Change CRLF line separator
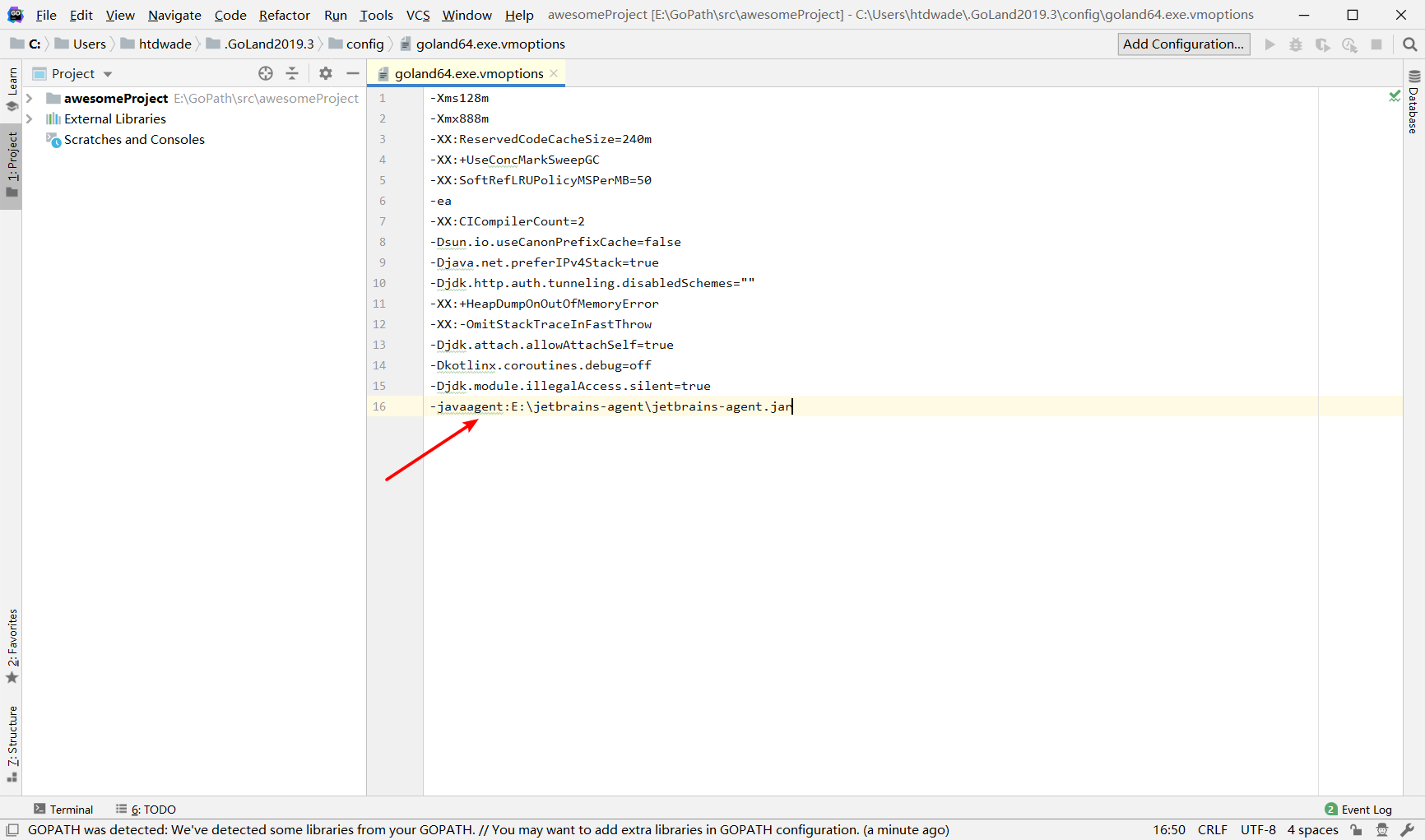 [1212, 830]
